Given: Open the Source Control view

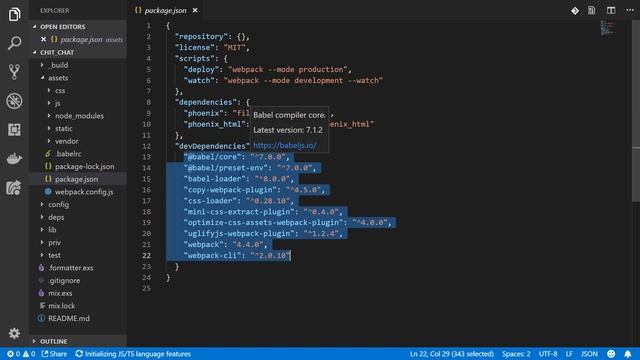Looking at the screenshot, I should [14, 72].
